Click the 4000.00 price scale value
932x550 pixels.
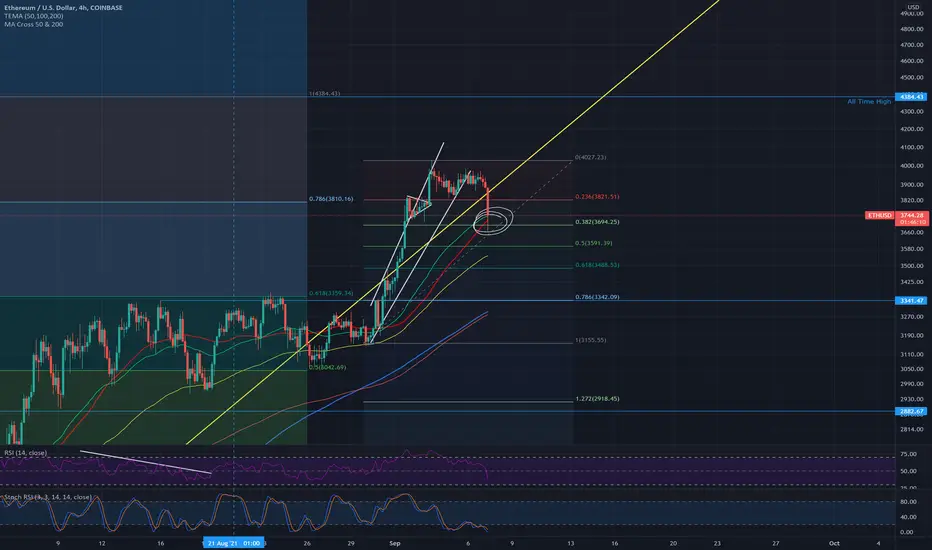[x=911, y=166]
